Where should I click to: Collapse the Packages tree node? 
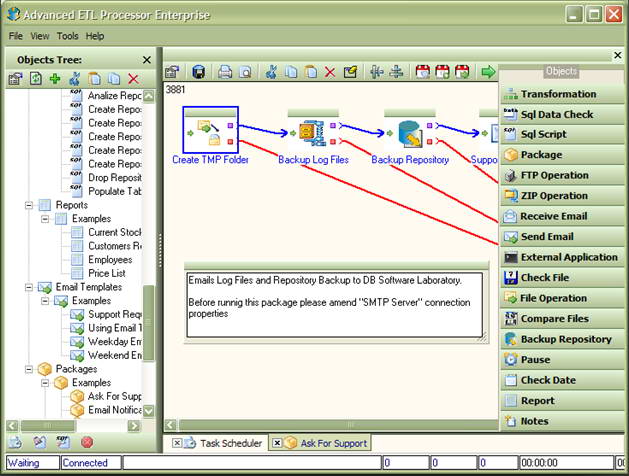29,369
